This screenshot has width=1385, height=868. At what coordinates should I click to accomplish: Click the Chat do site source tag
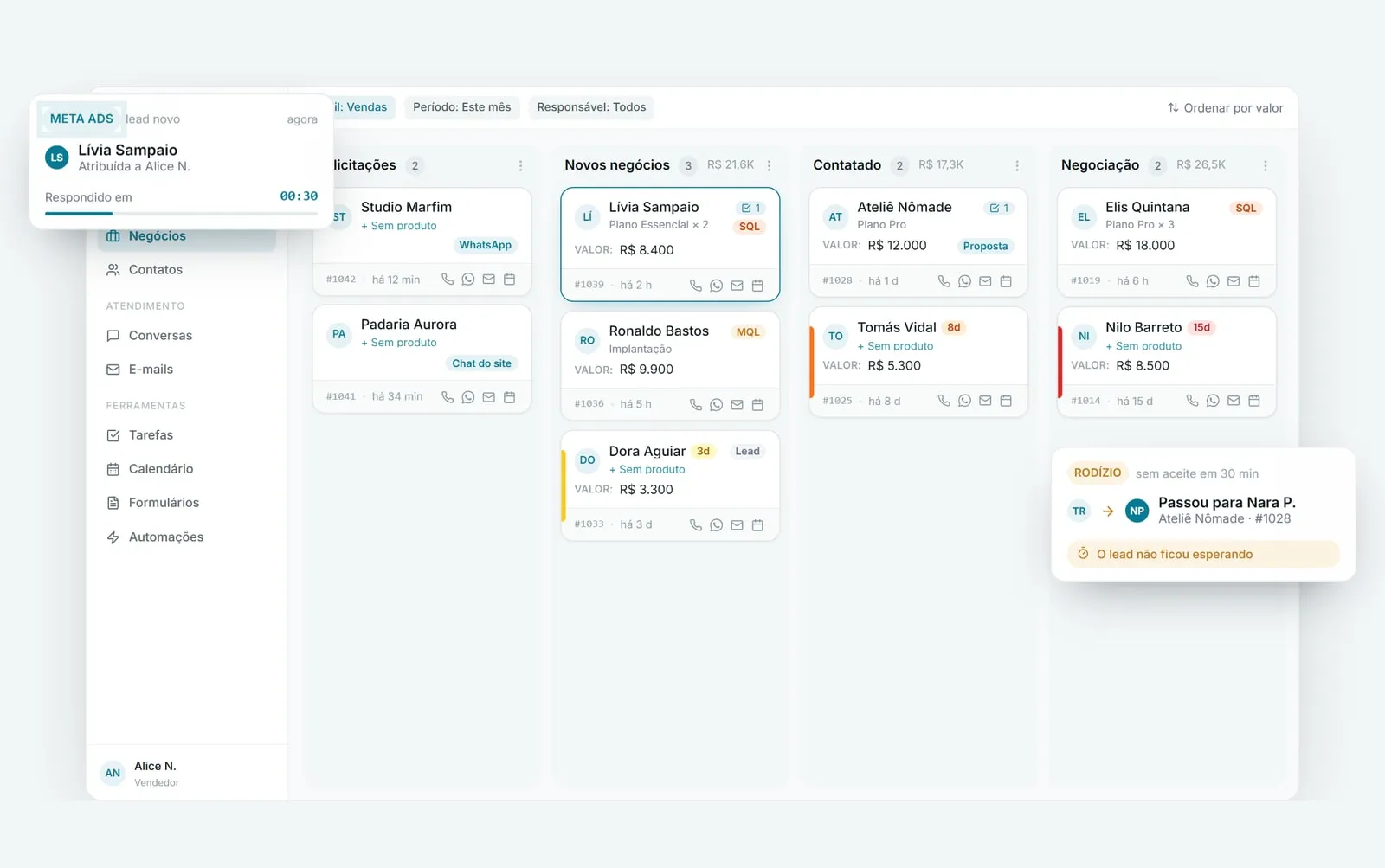[481, 363]
